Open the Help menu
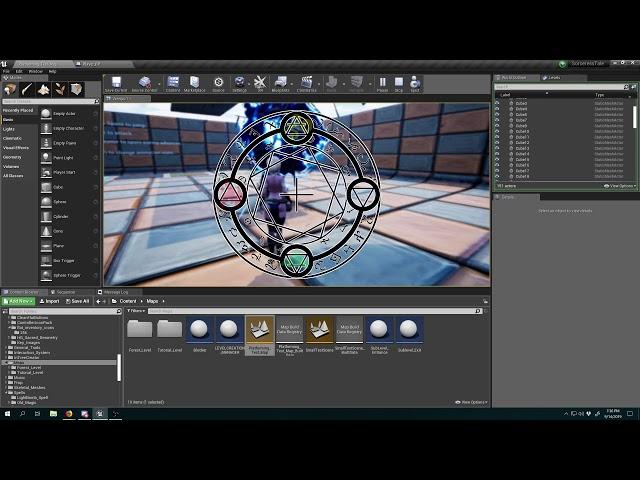Viewport: 640px width, 480px height. pyautogui.click(x=52, y=71)
